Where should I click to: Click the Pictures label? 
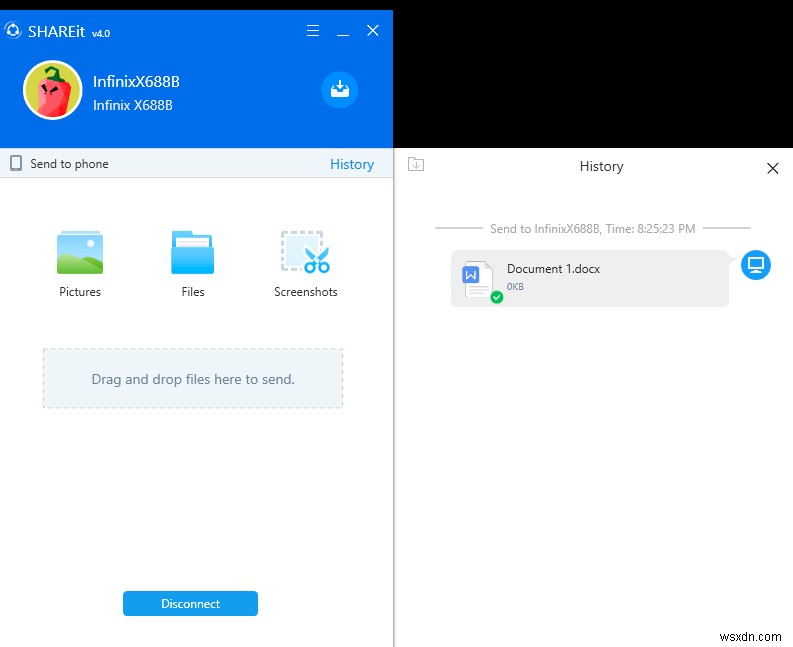click(80, 292)
